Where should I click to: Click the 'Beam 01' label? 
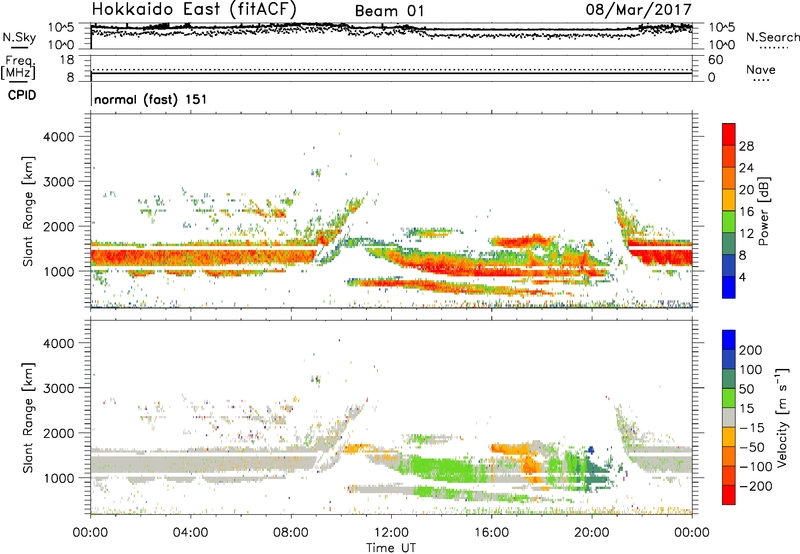coord(389,11)
